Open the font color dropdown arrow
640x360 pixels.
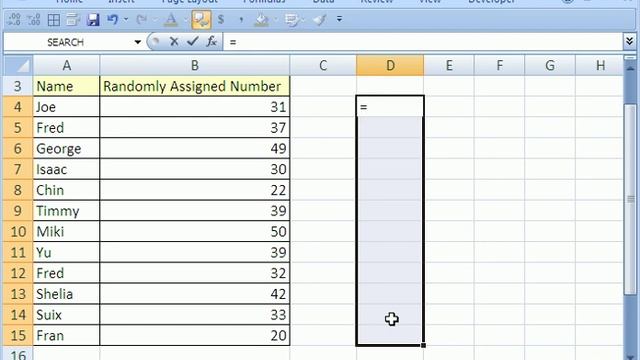(185, 19)
